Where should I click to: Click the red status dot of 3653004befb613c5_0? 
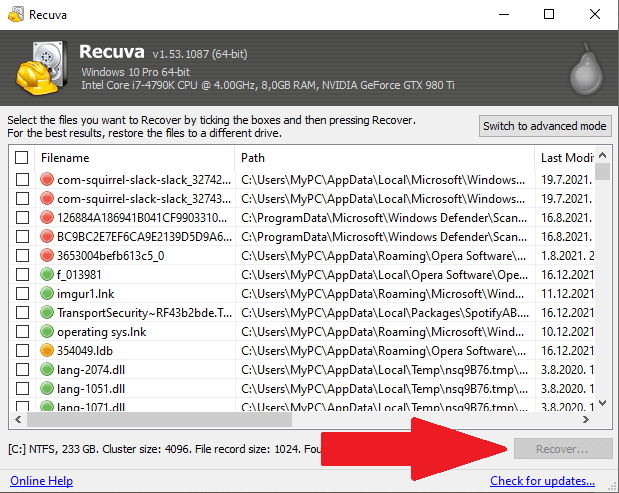coord(47,255)
